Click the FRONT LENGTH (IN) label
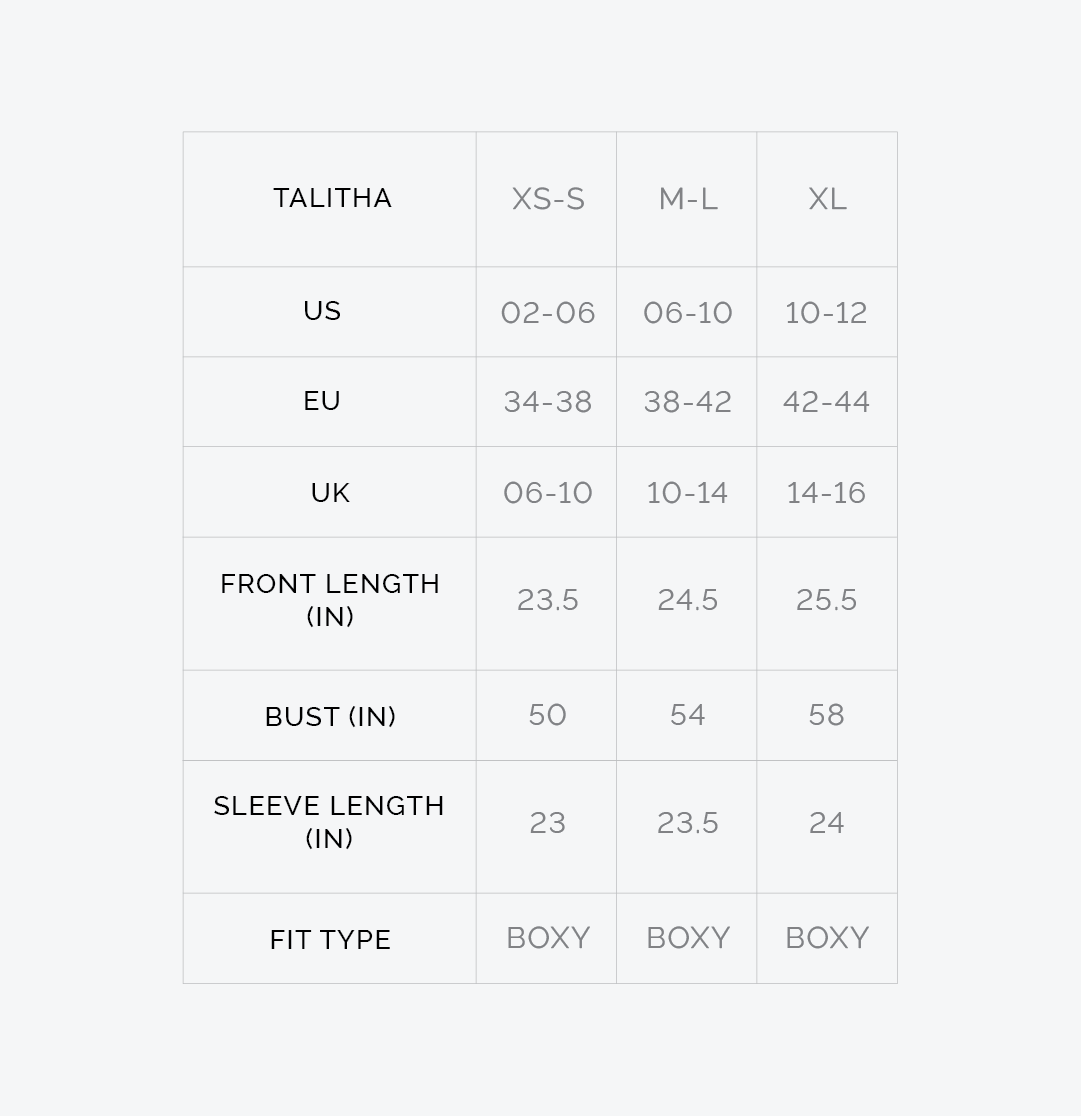The image size is (1081, 1116). 330,600
